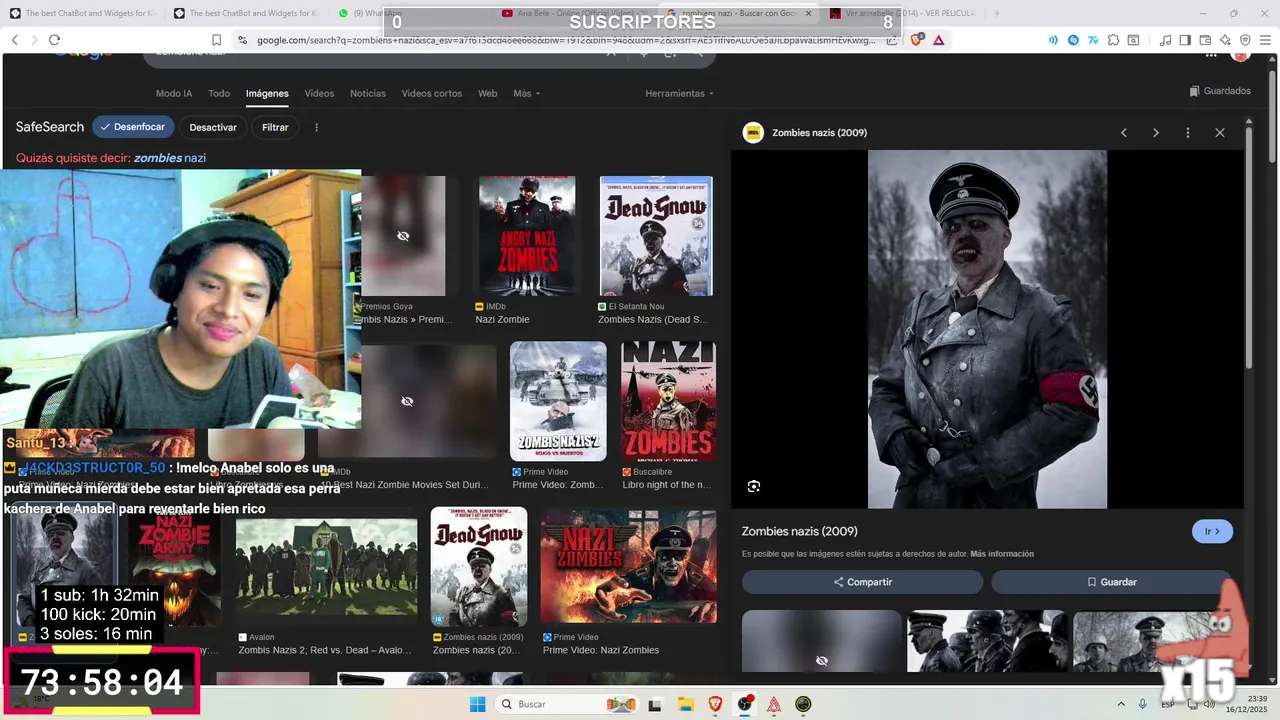The width and height of the screenshot is (1280, 720).
Task: Open the Más información copyright link
Action: coord(1002,554)
